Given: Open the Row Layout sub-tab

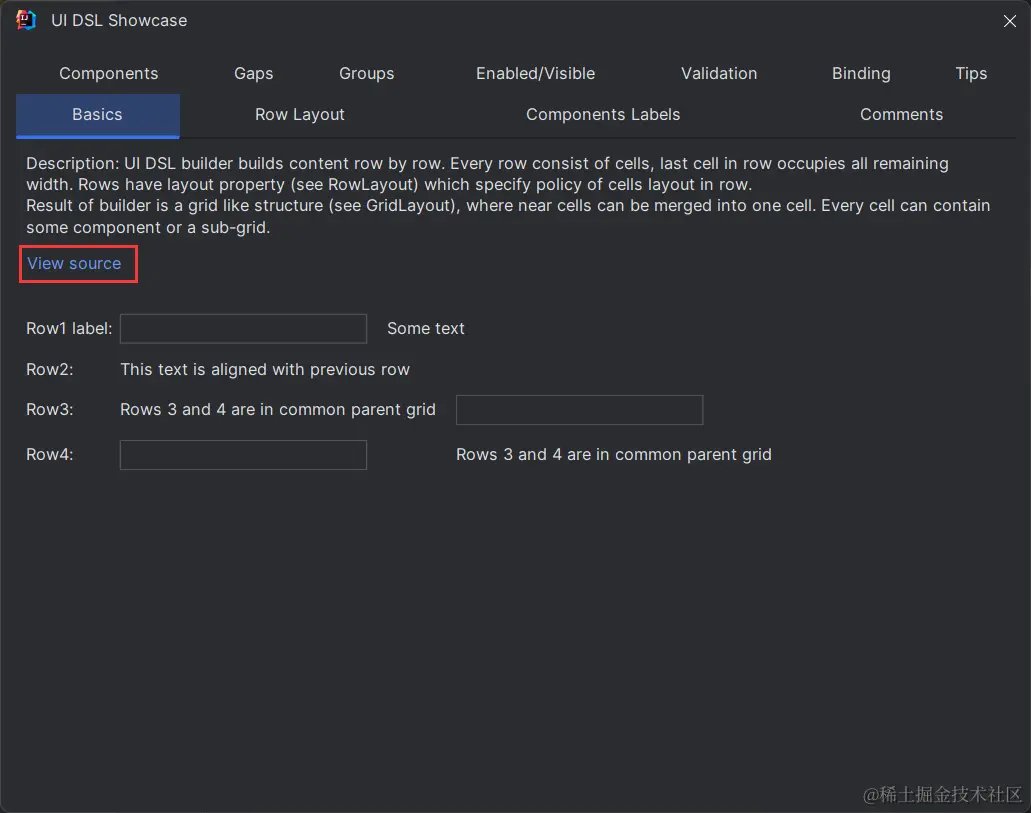Looking at the screenshot, I should [x=299, y=115].
